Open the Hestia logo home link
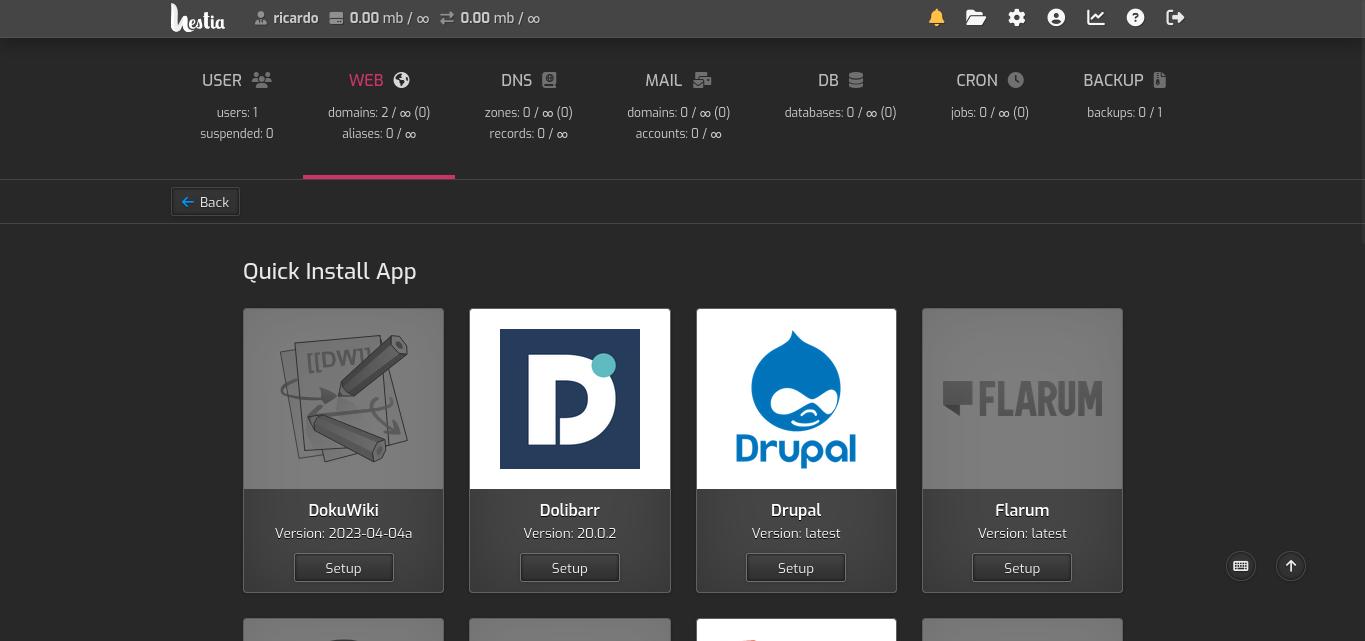This screenshot has width=1365, height=641. tap(198, 18)
